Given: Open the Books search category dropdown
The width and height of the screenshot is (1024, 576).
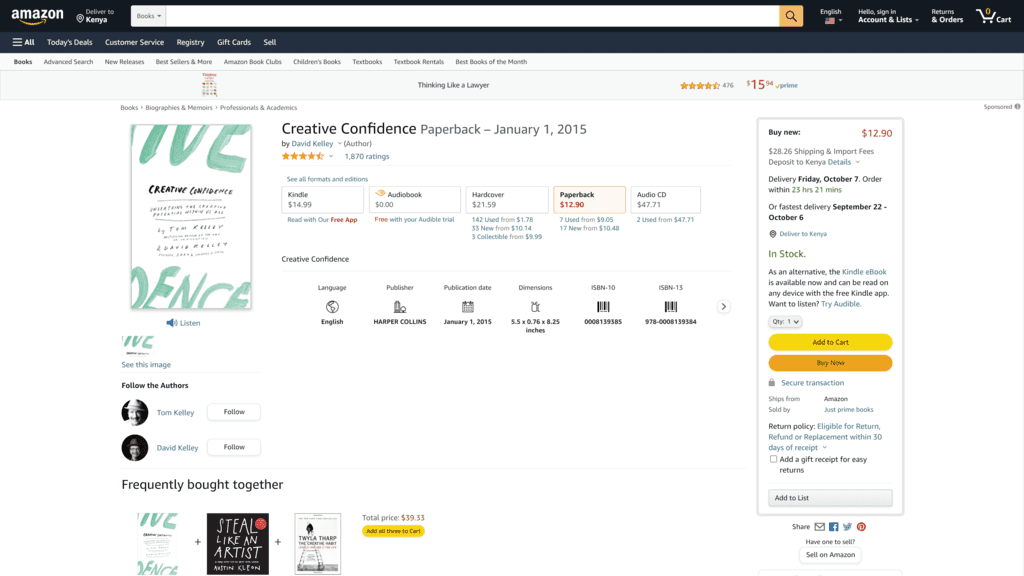Looking at the screenshot, I should pos(149,16).
